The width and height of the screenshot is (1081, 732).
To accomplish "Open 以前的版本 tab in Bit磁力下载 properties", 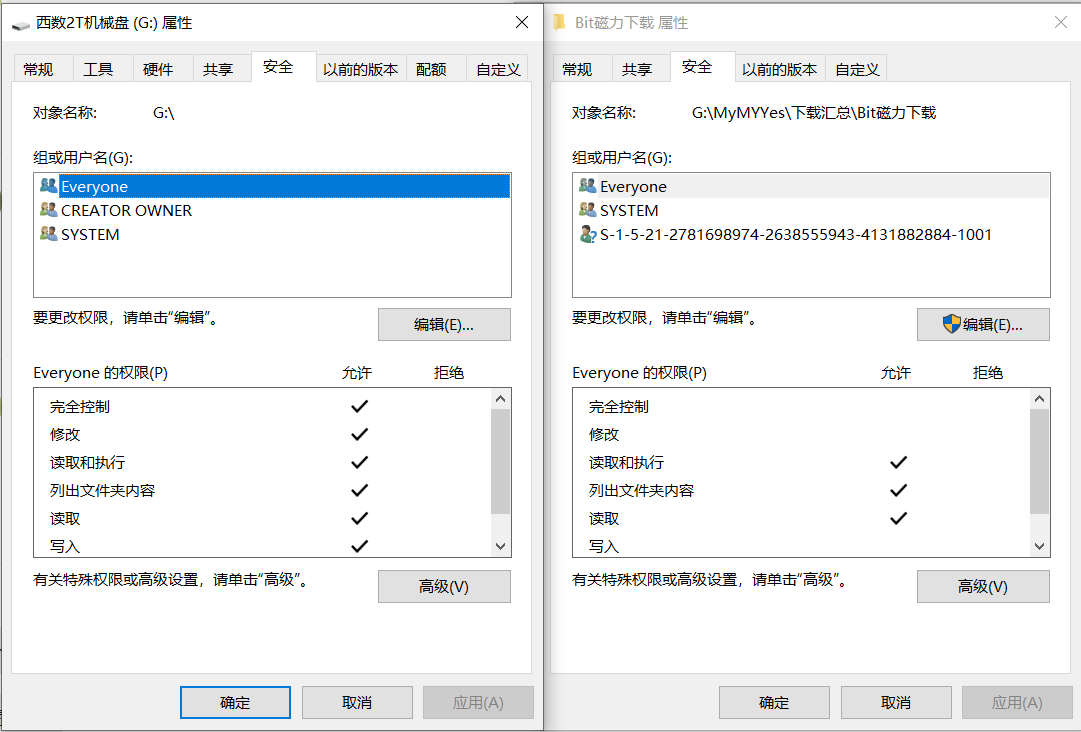I will tap(780, 69).
